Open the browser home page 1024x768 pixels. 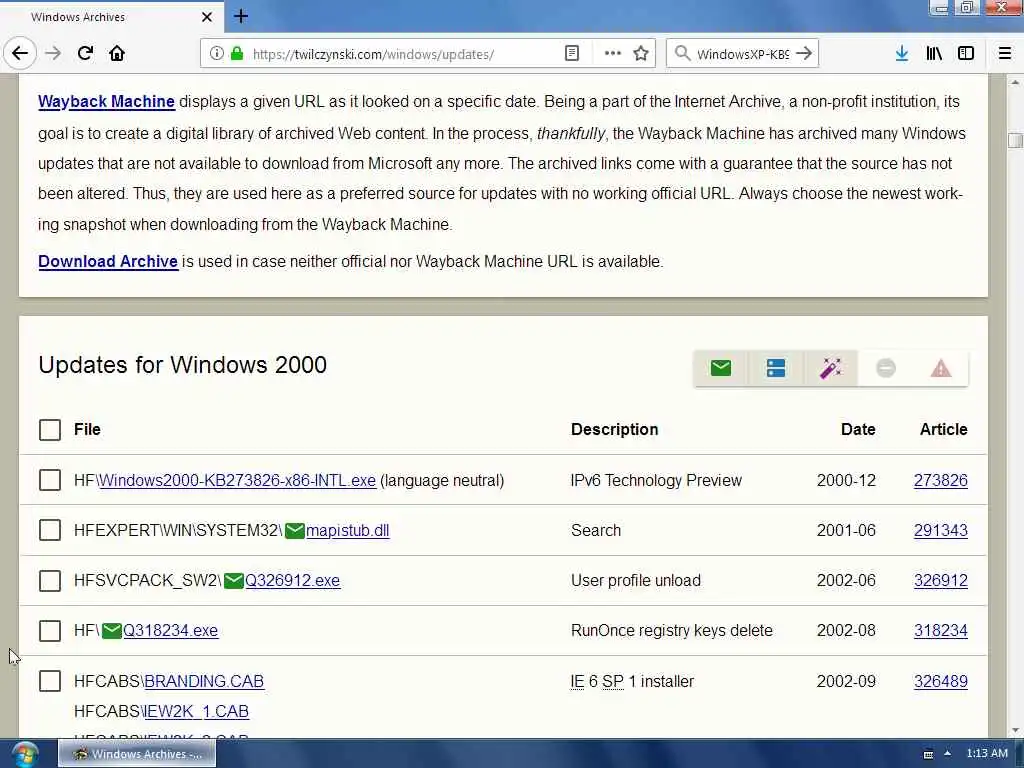coord(117,54)
